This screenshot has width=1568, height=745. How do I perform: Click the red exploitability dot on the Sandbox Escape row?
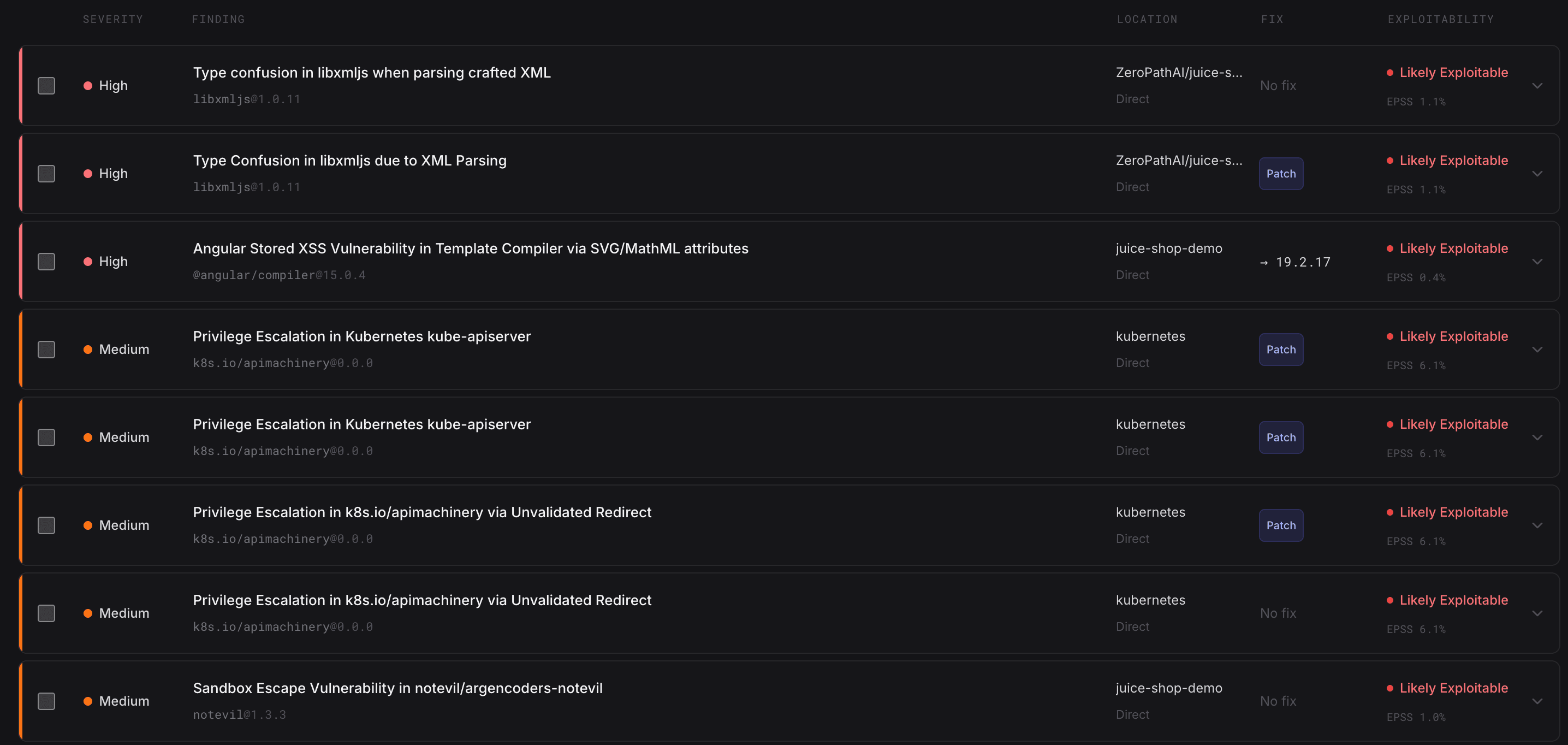tap(1389, 688)
